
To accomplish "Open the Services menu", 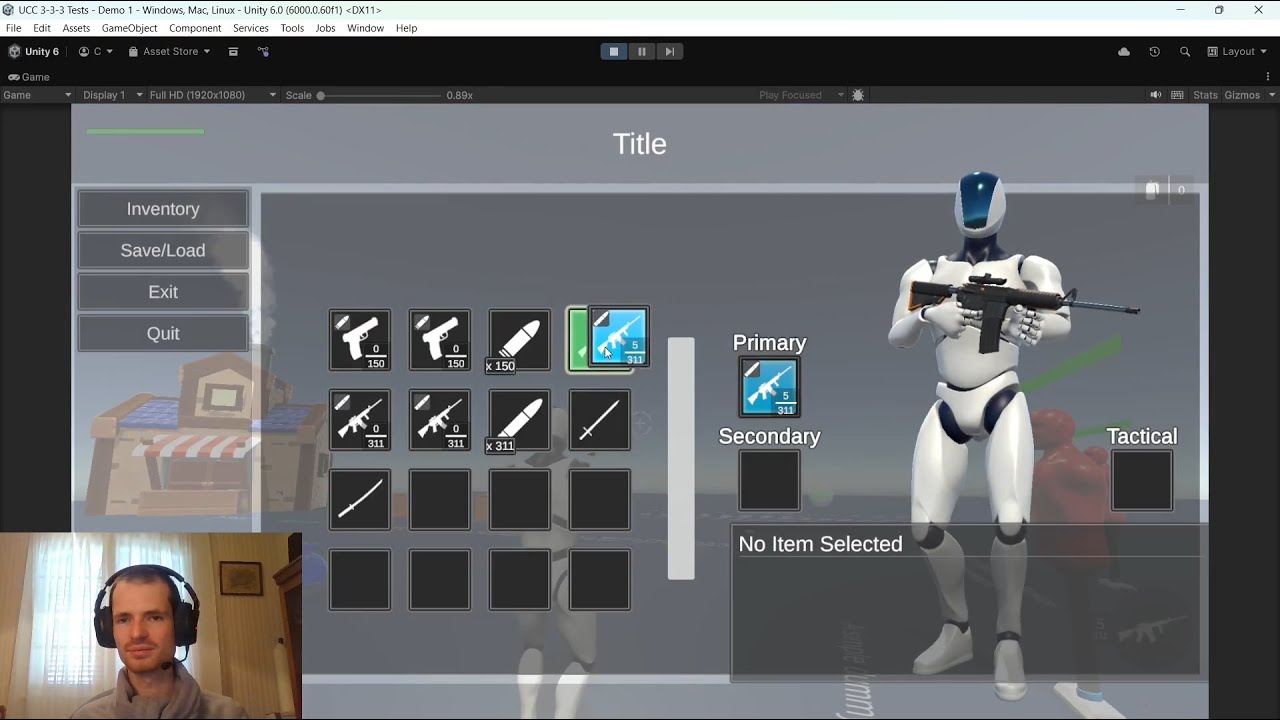I will 251,28.
